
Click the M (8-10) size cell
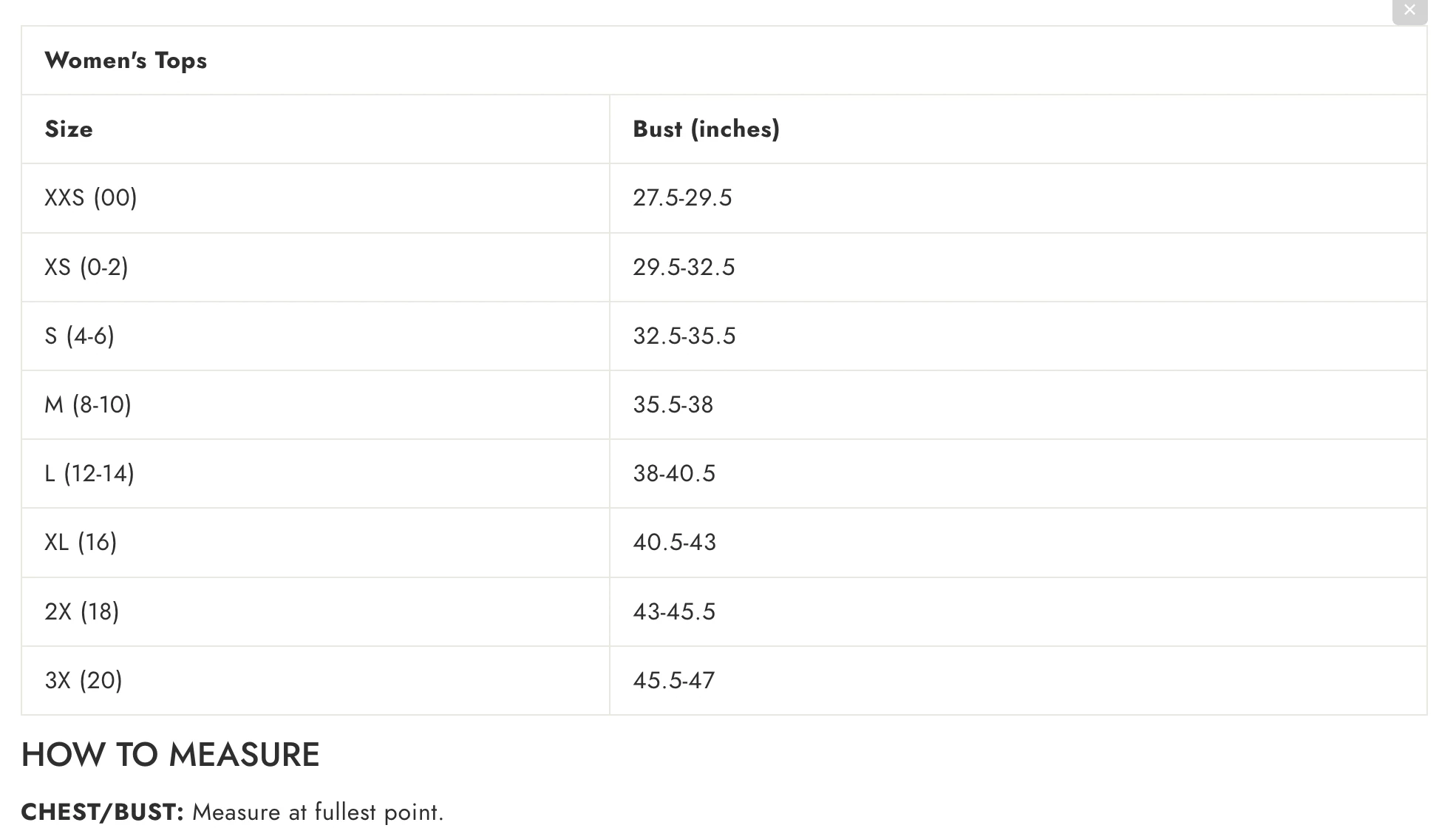(88, 404)
